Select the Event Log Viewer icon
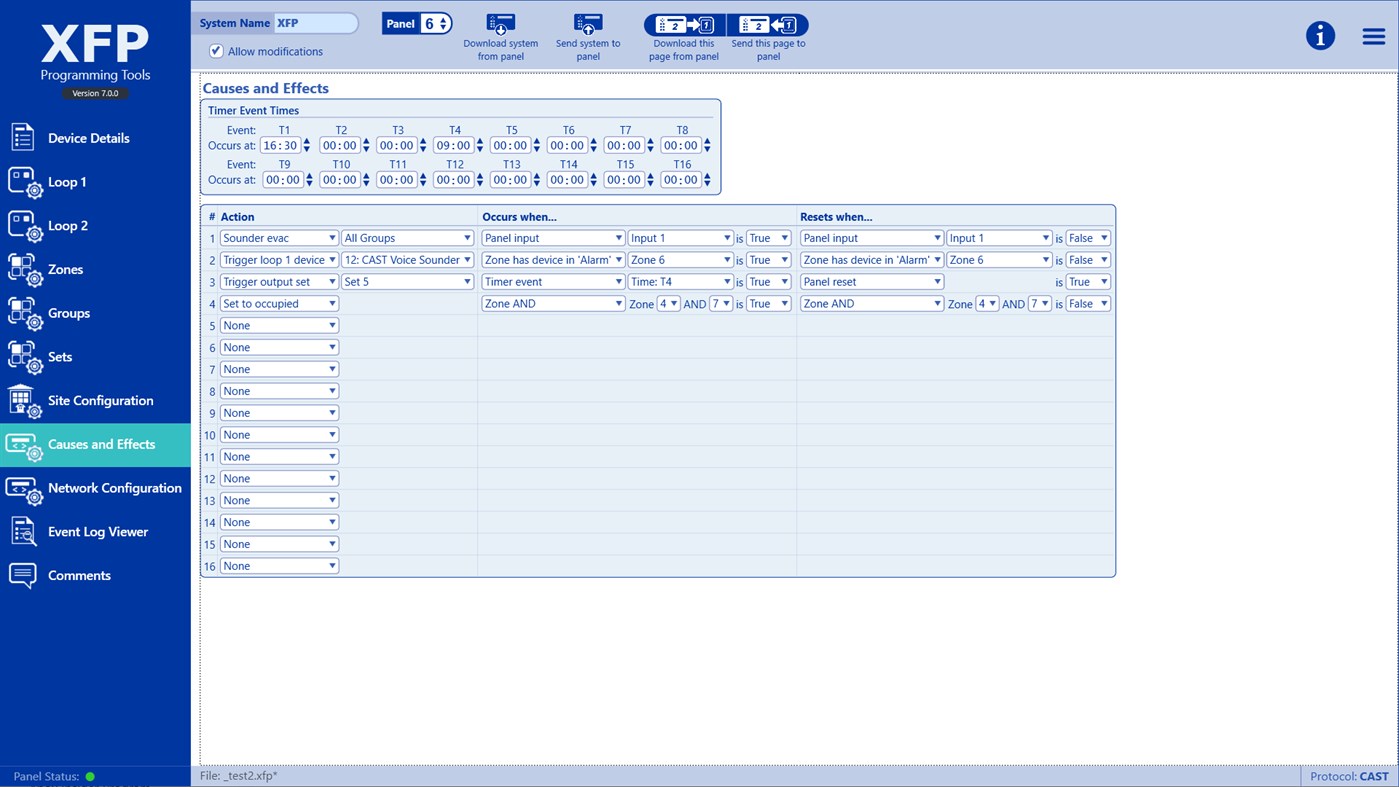The width and height of the screenshot is (1399, 787). tap(22, 531)
